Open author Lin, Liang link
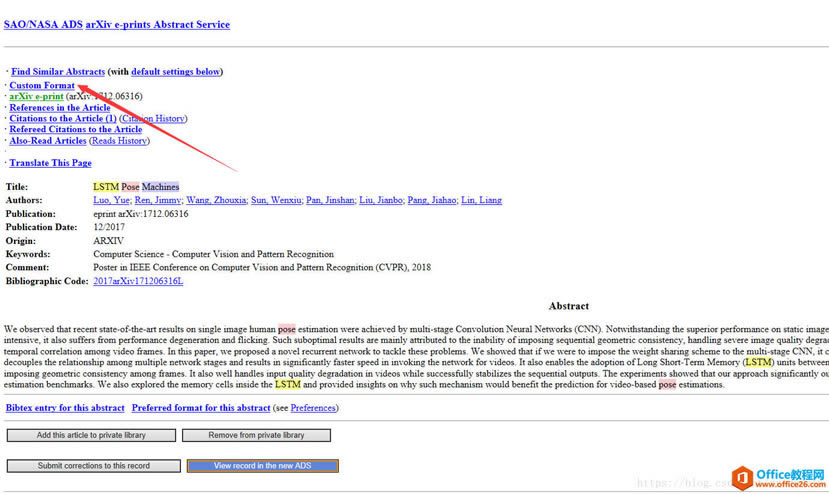This screenshot has height=494, width=829. pos(481,200)
